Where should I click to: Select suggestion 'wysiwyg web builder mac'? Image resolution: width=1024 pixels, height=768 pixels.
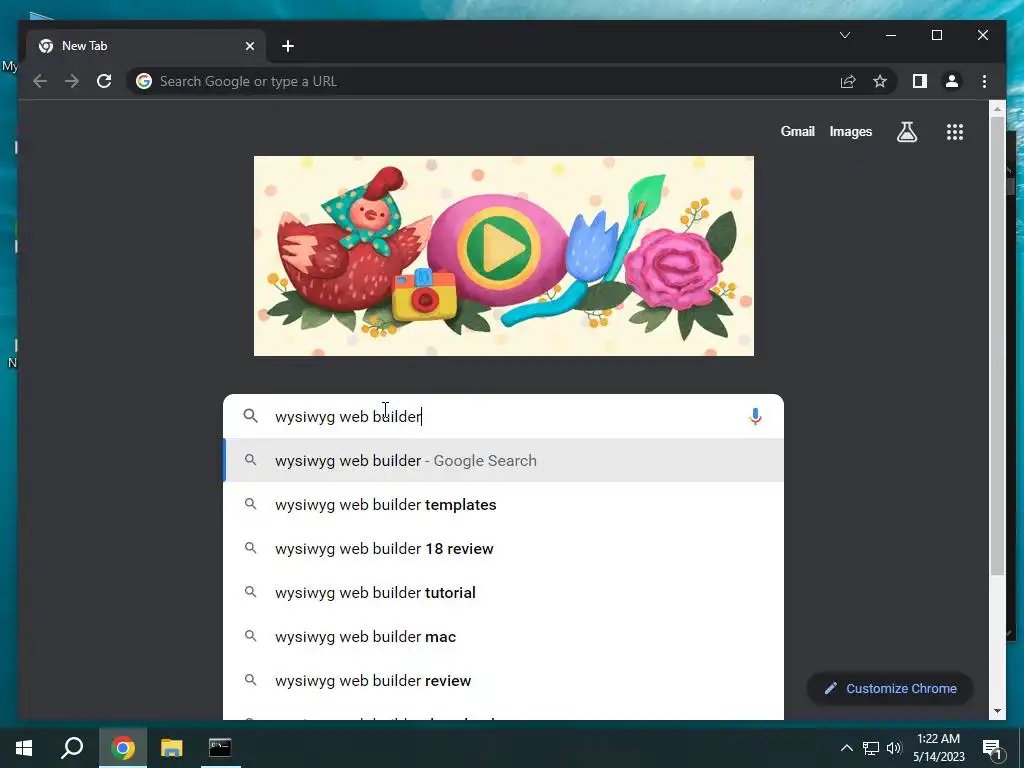point(503,636)
